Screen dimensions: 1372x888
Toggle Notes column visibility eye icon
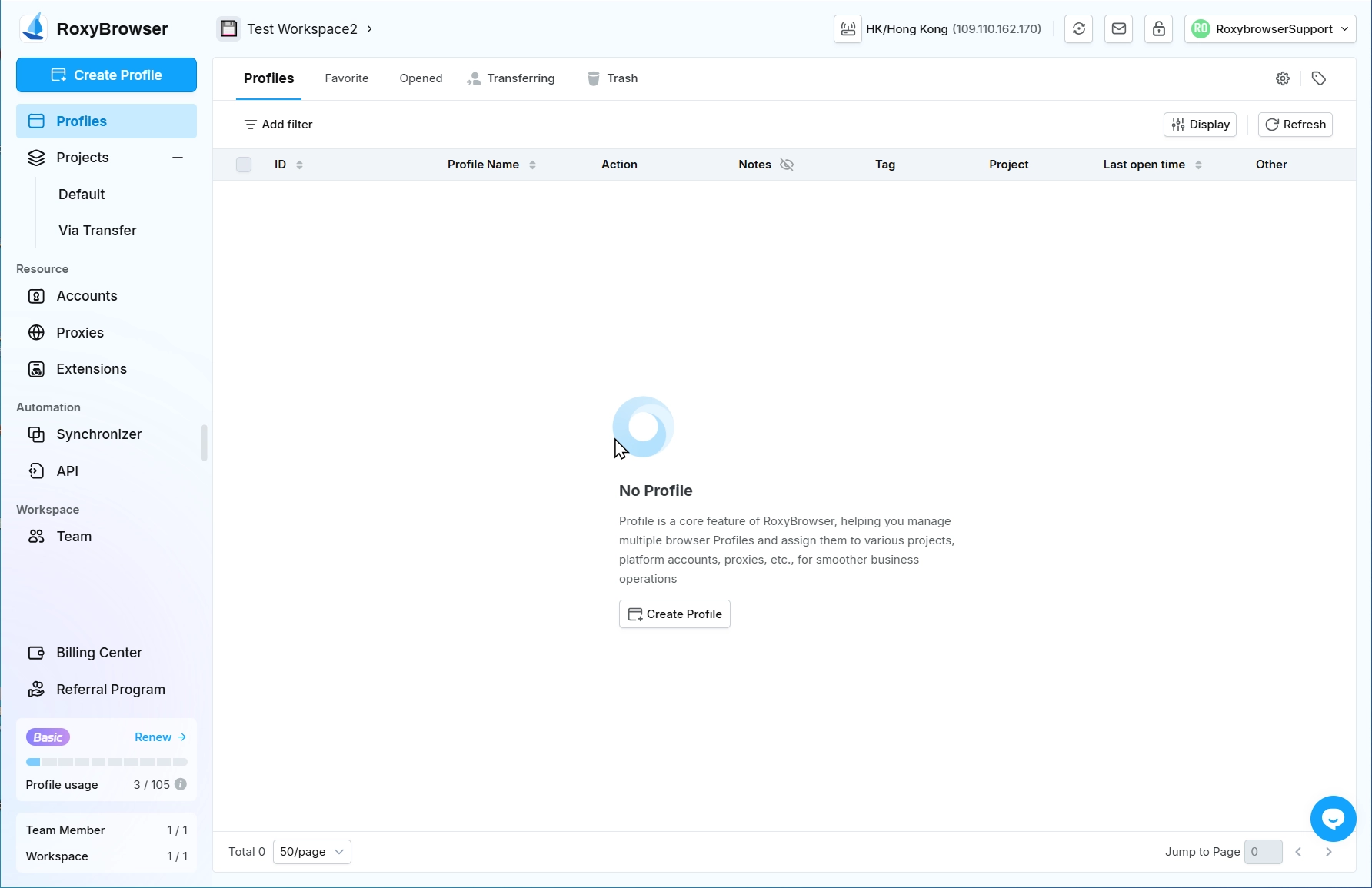click(787, 165)
